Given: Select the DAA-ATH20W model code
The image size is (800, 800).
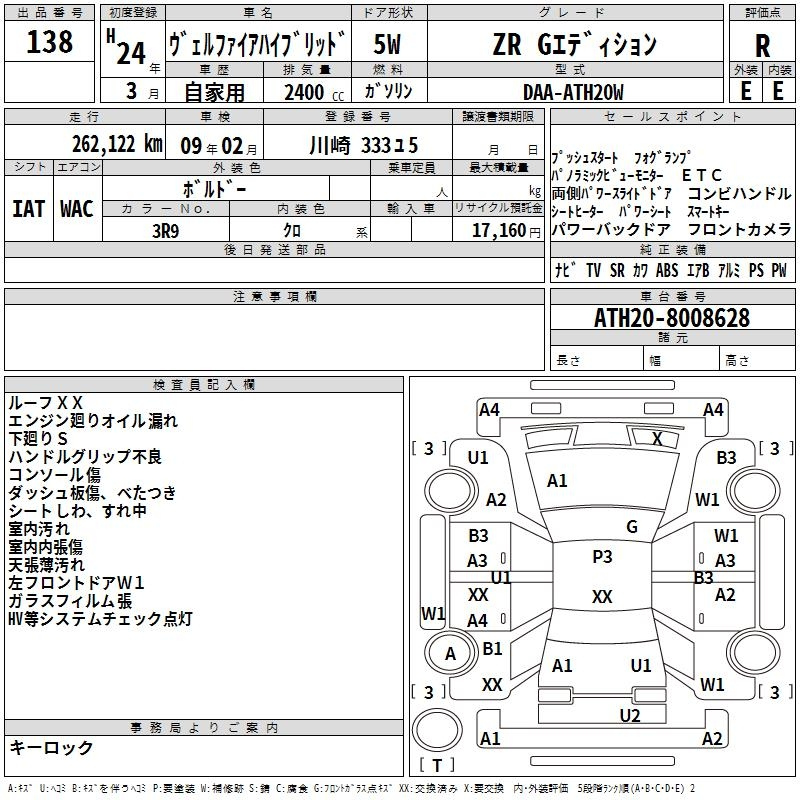Looking at the screenshot, I should click(x=573, y=92).
